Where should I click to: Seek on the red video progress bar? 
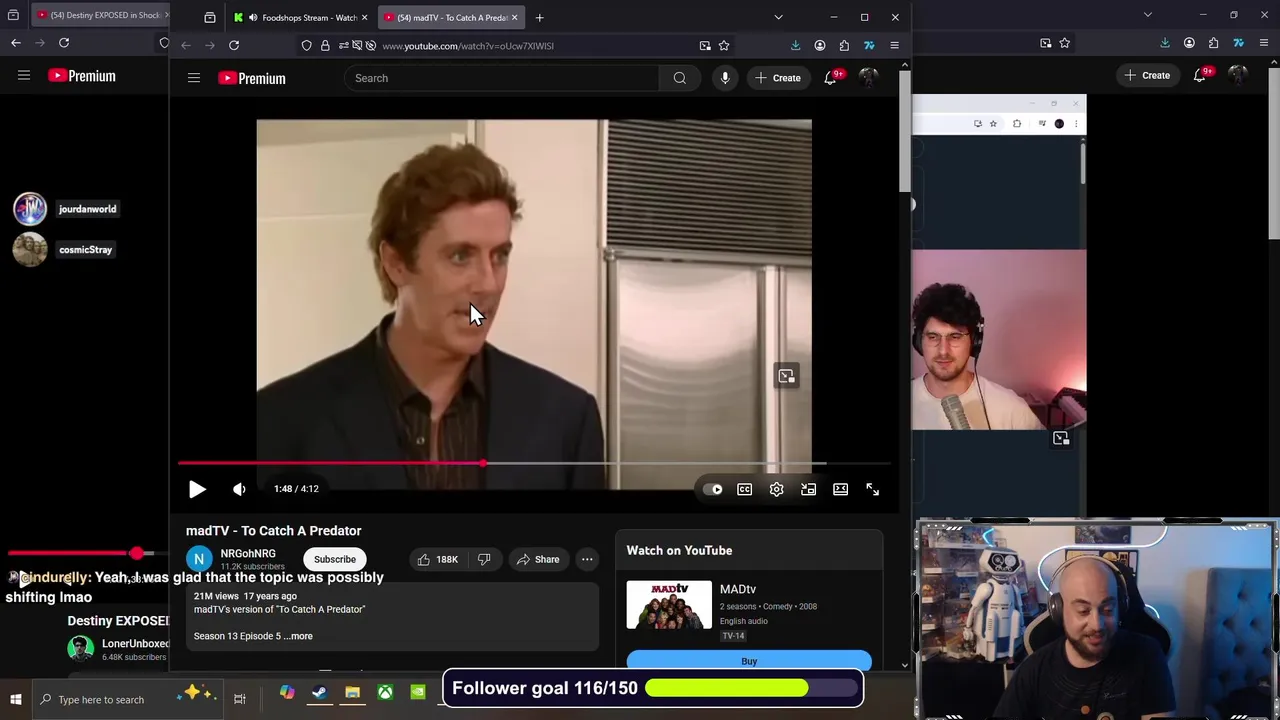click(534, 463)
